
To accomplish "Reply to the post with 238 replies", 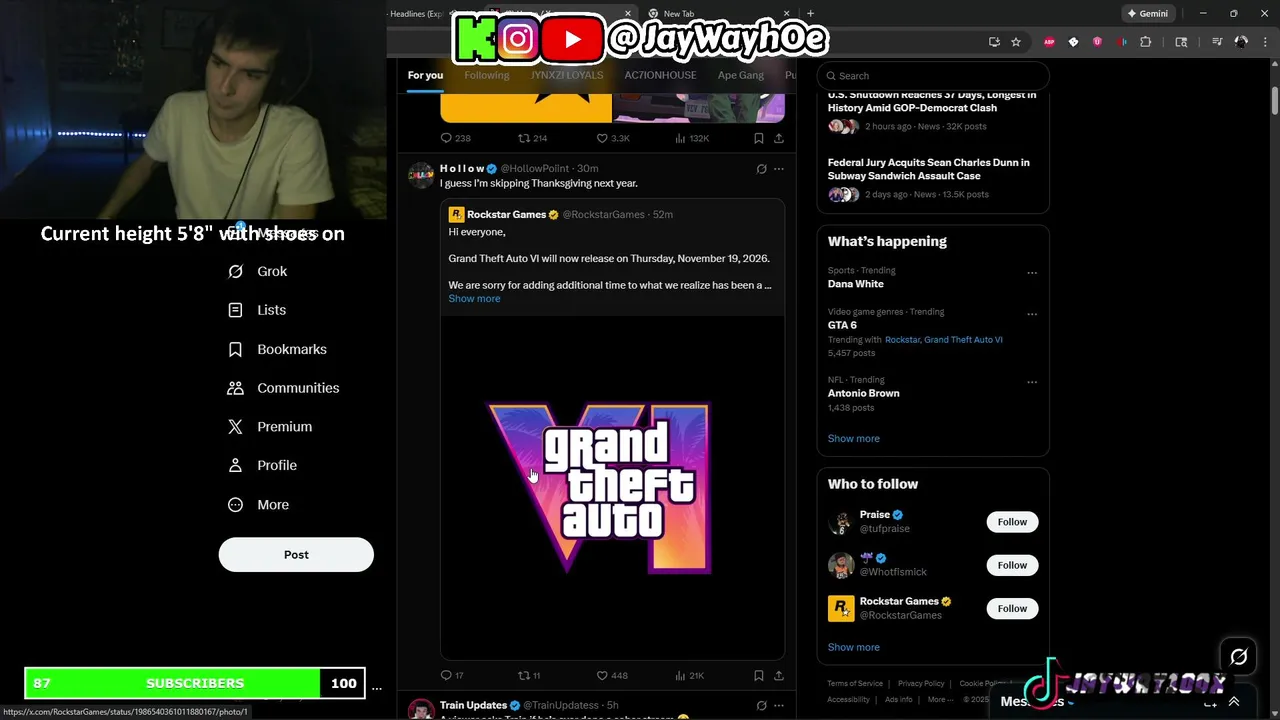I will (456, 138).
